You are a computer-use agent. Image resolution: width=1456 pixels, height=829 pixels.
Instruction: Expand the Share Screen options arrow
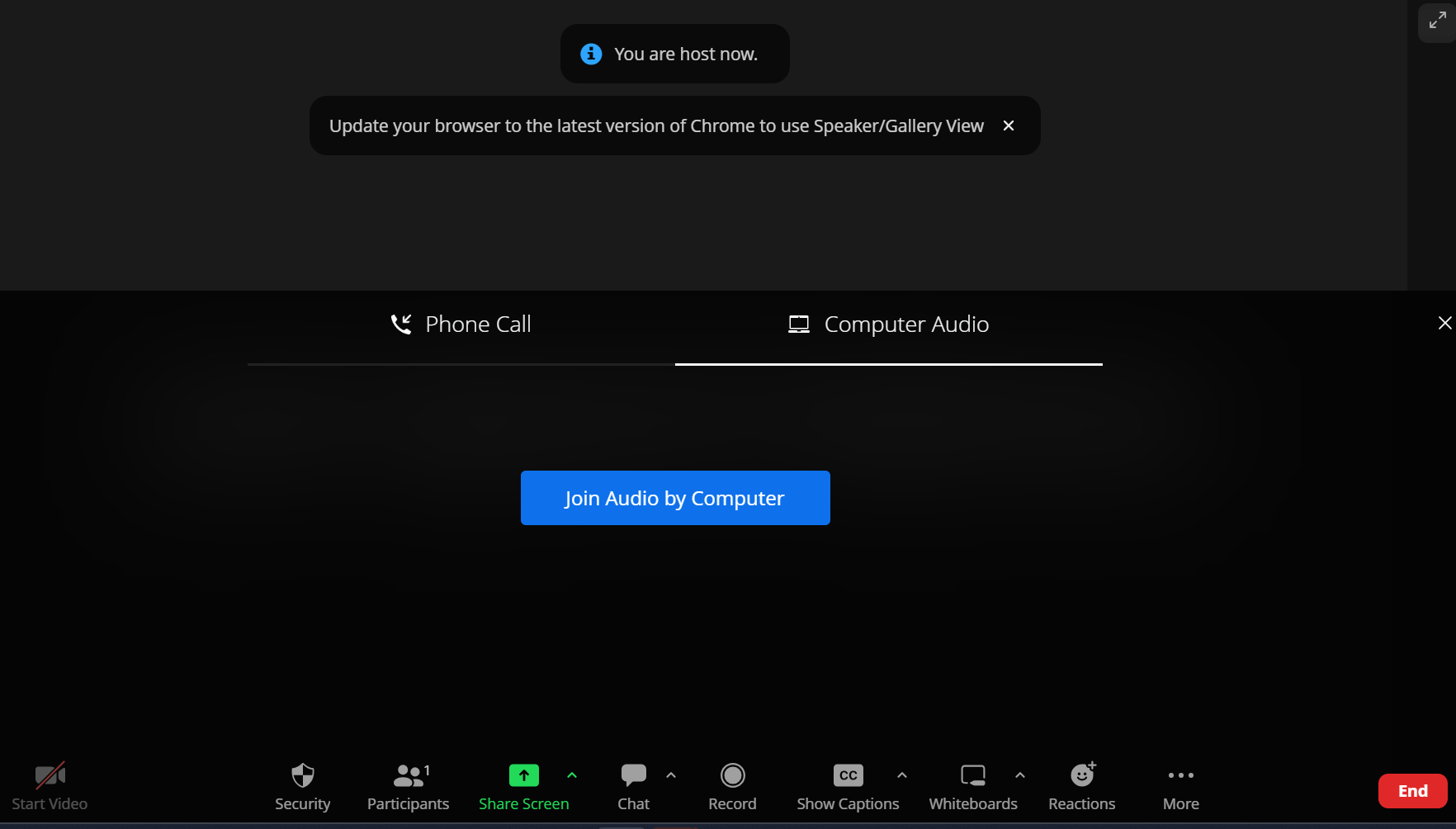pos(572,775)
